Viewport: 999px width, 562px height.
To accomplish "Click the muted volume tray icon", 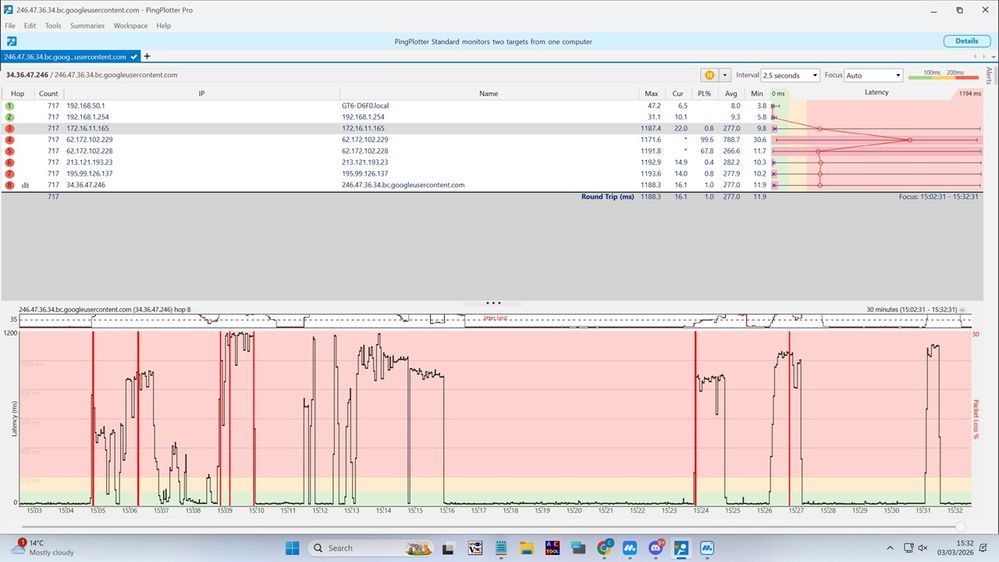I will pos(923,548).
